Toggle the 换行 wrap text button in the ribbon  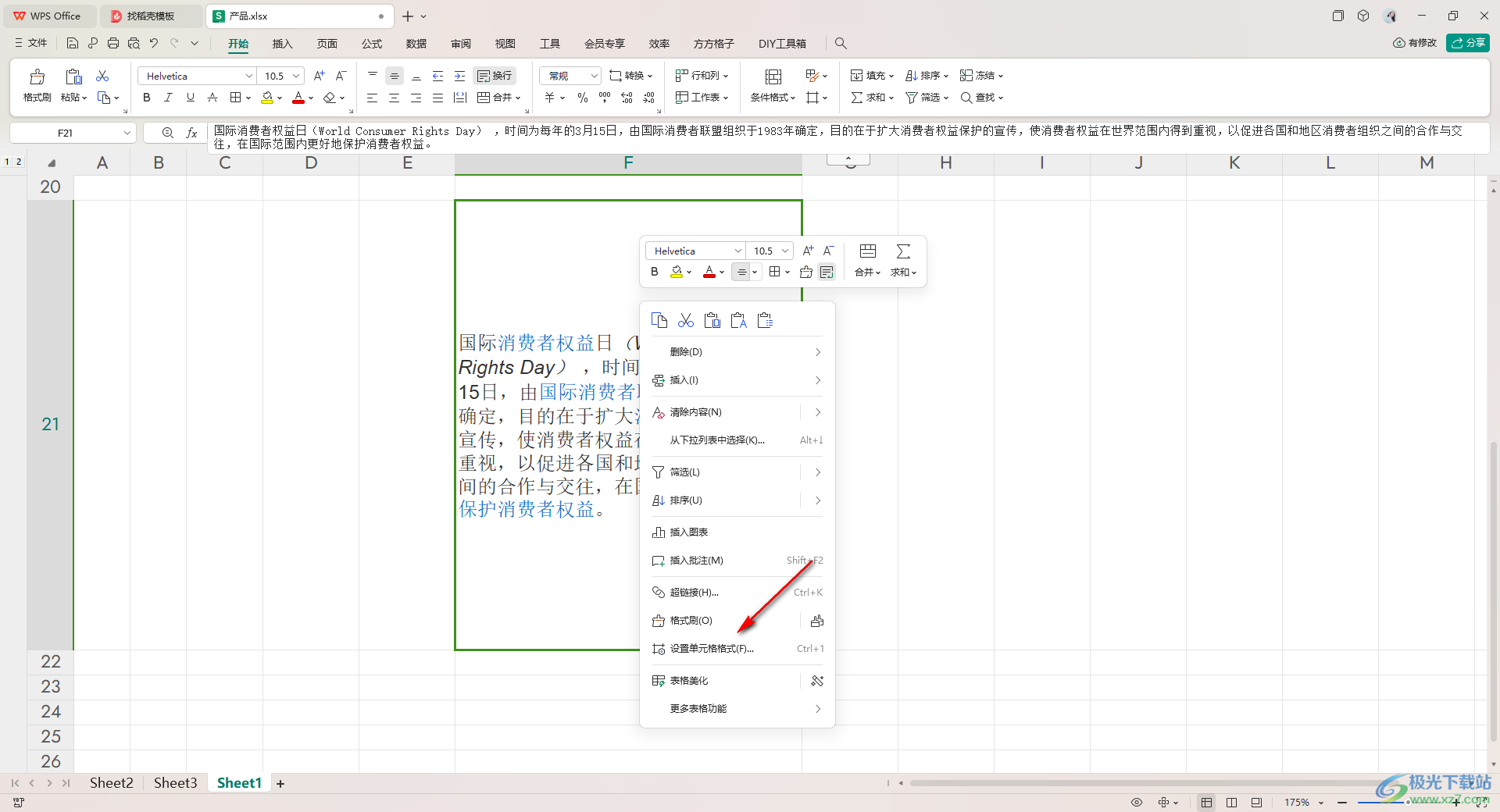coord(495,76)
